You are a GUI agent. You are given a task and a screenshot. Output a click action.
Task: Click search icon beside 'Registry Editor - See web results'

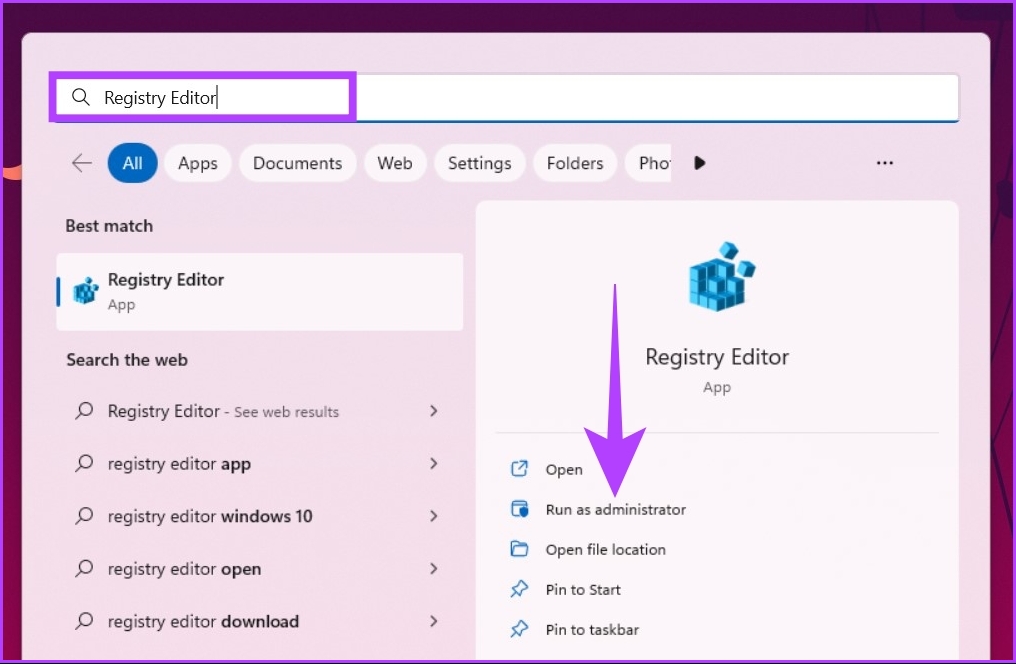click(x=84, y=411)
